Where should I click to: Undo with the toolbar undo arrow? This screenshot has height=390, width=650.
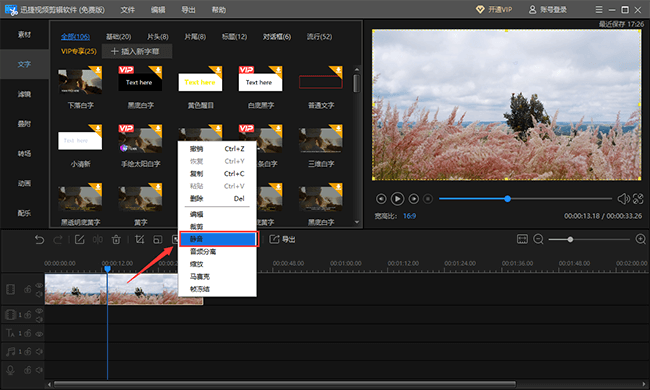pyautogui.click(x=39, y=240)
